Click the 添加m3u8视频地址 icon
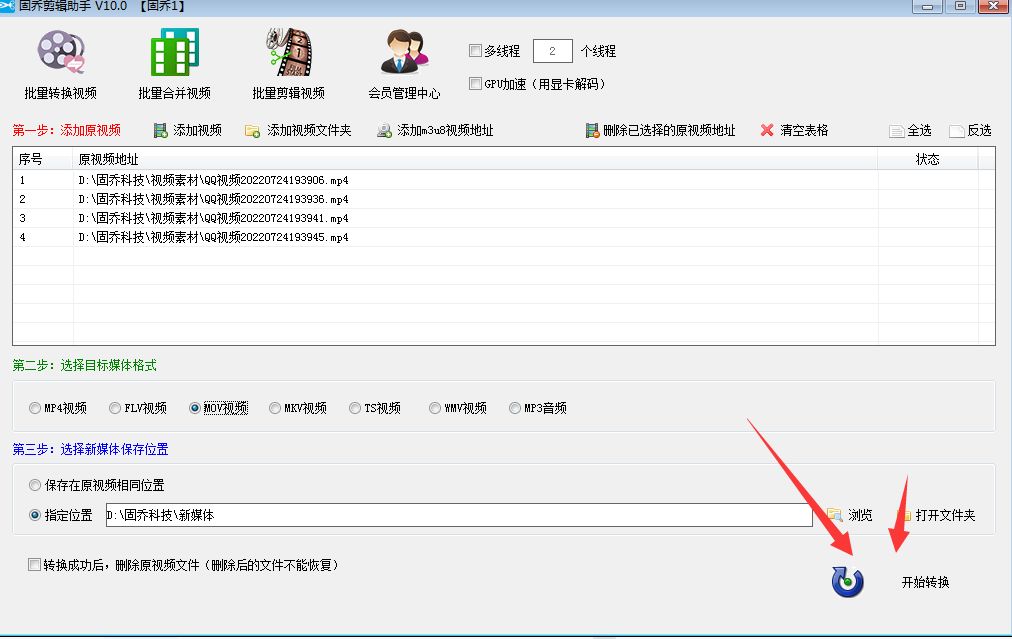Viewport: 1012px width, 639px height. tap(385, 131)
